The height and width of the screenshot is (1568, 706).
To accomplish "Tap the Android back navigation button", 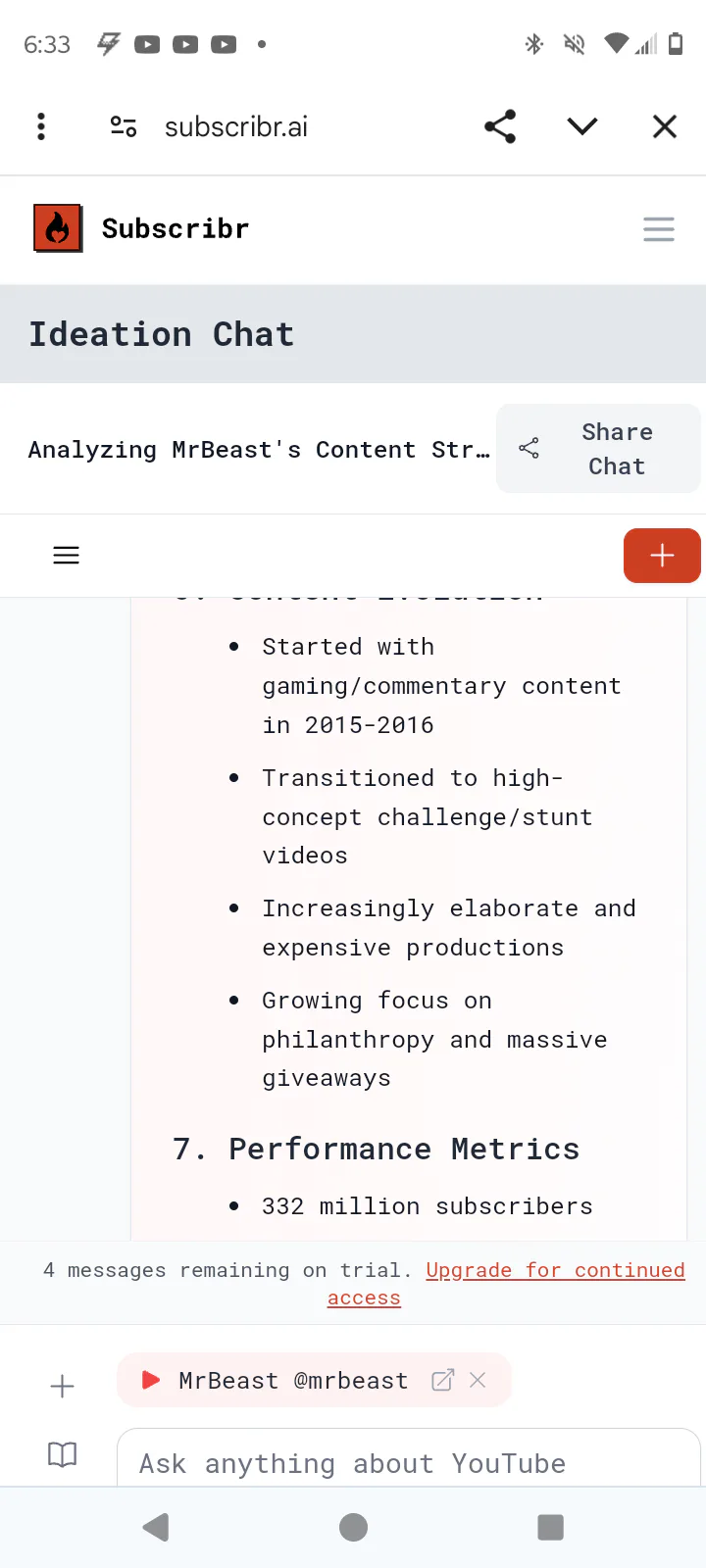I will (156, 1527).
